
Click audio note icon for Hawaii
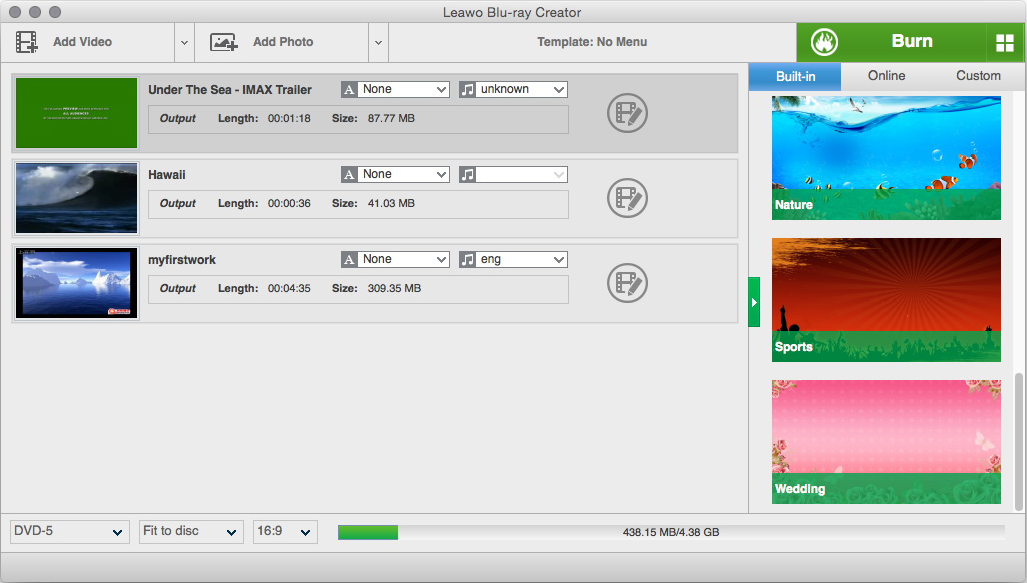pyautogui.click(x=467, y=175)
